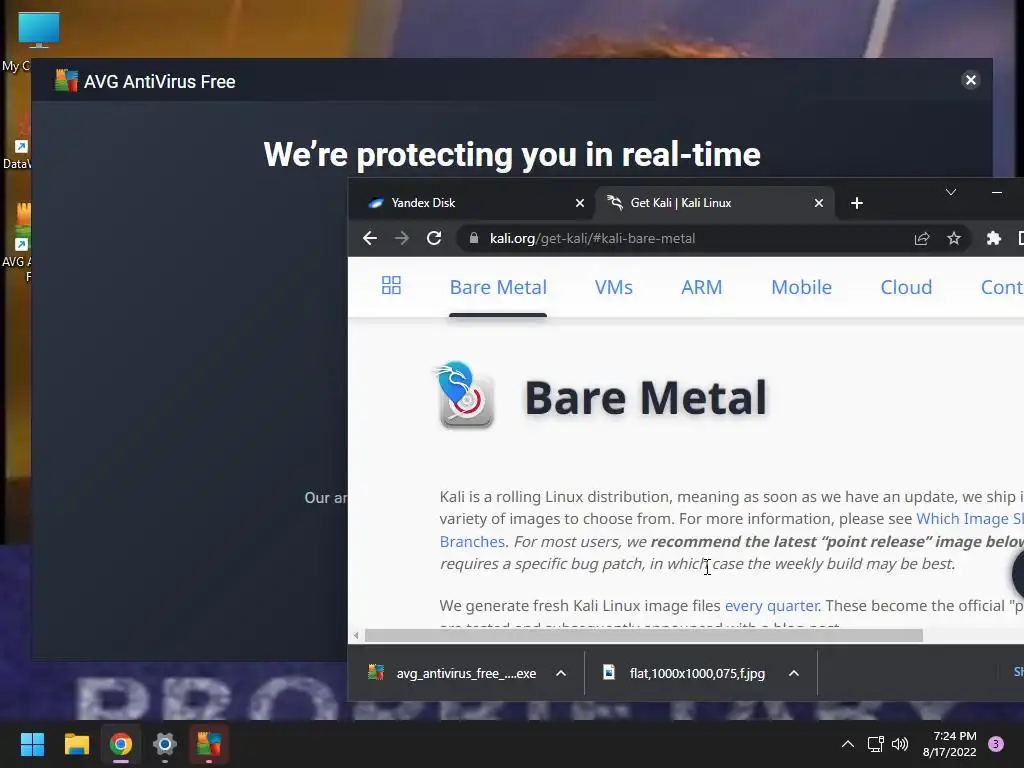This screenshot has width=1024, height=768.
Task: Click the Chrome taskbar icon
Action: 121,744
